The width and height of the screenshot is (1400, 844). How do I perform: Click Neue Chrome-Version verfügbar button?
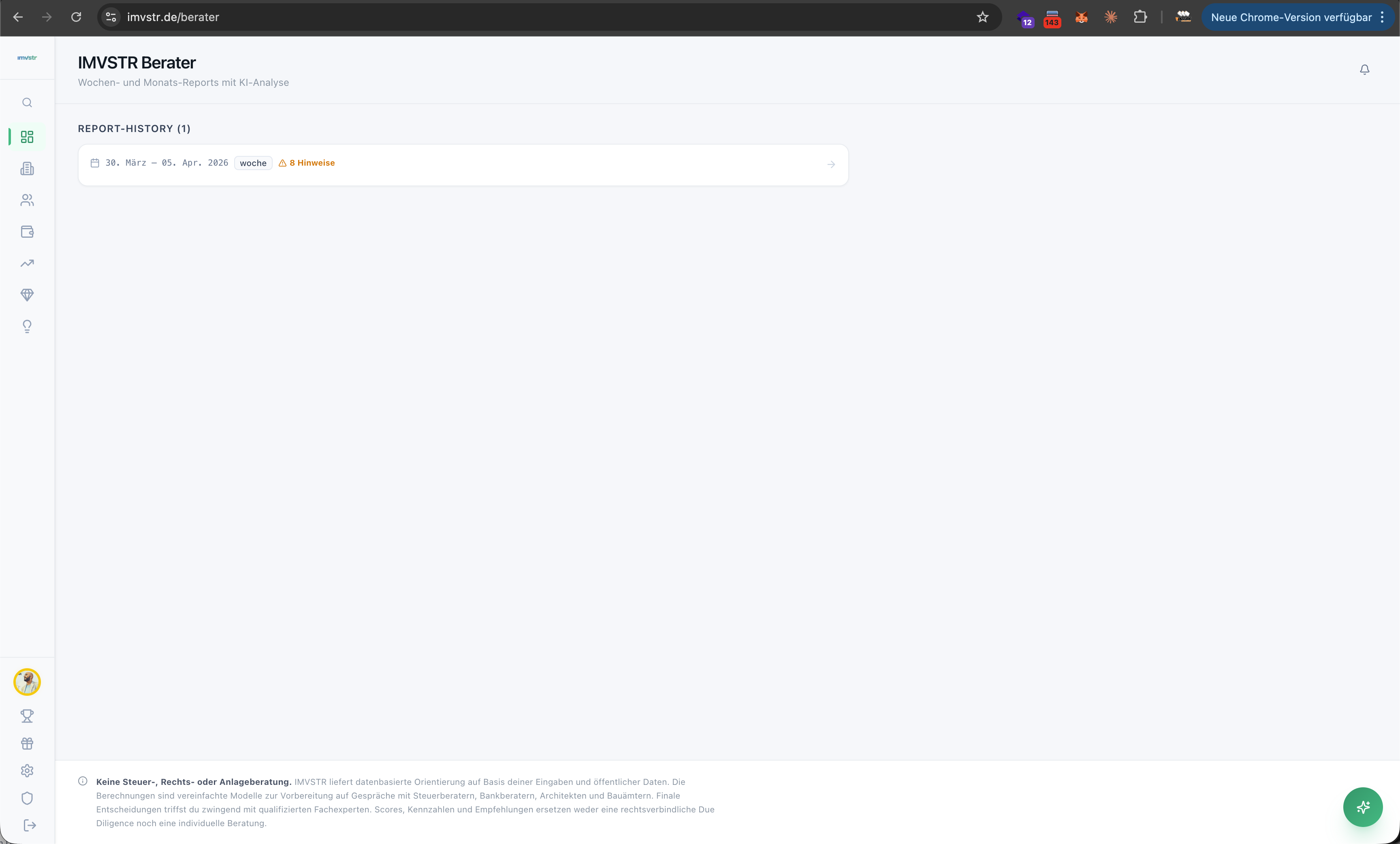tap(1291, 17)
